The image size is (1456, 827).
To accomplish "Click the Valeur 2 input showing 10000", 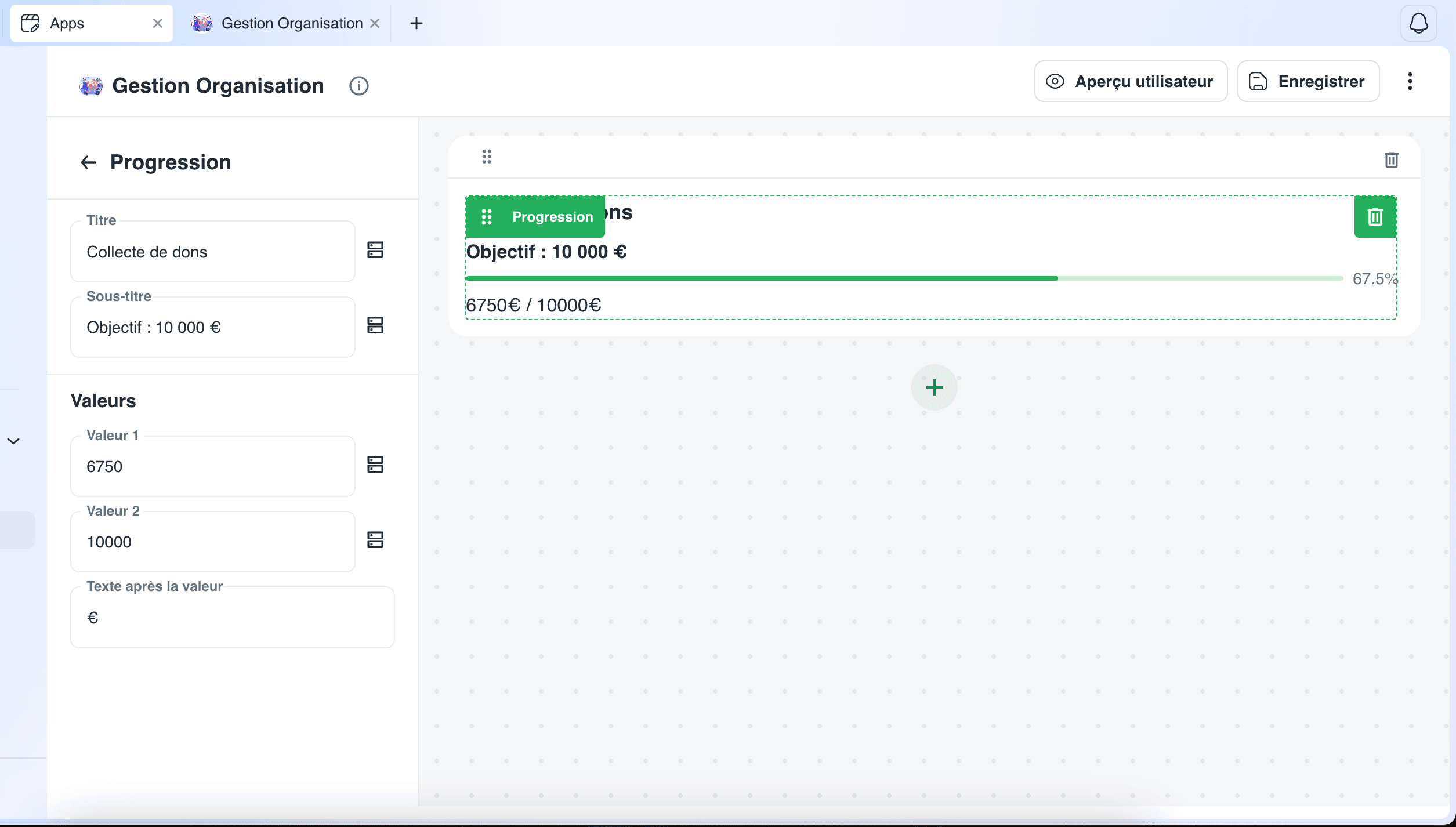I will (x=213, y=542).
